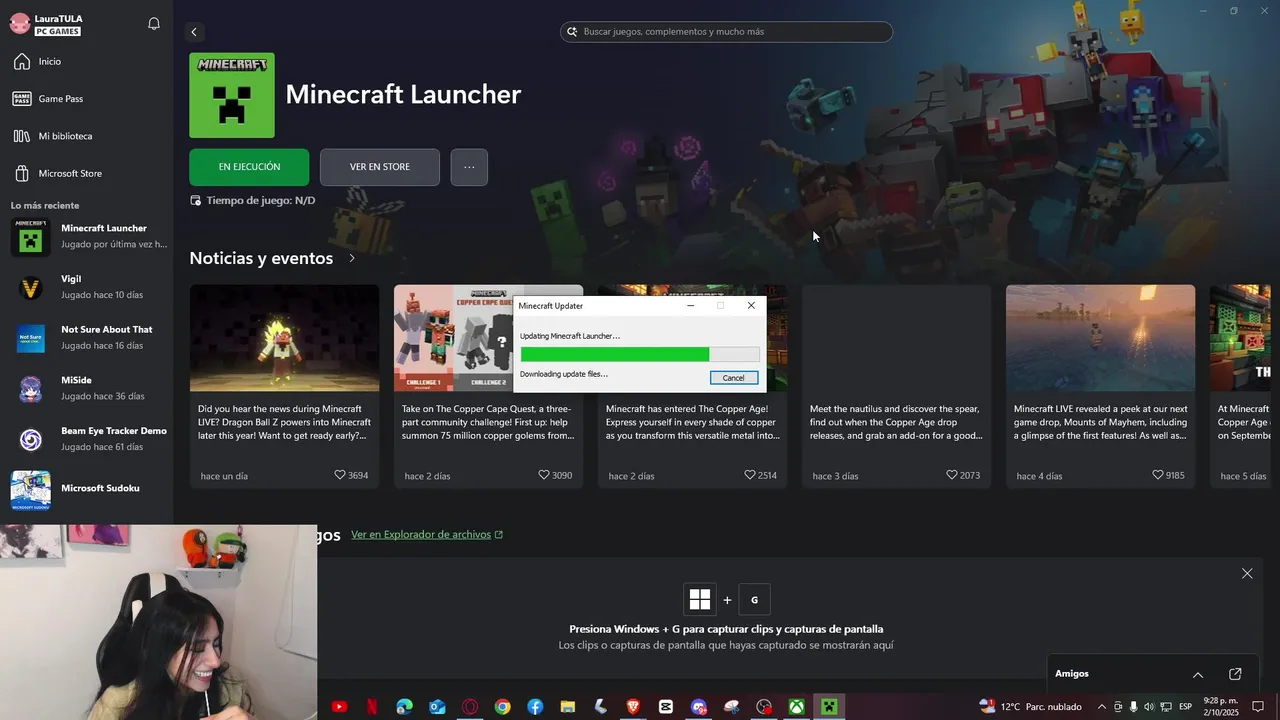Screen dimensions: 1280x720
Task: Open Opera browser from the taskbar
Action: pyautogui.click(x=470, y=707)
